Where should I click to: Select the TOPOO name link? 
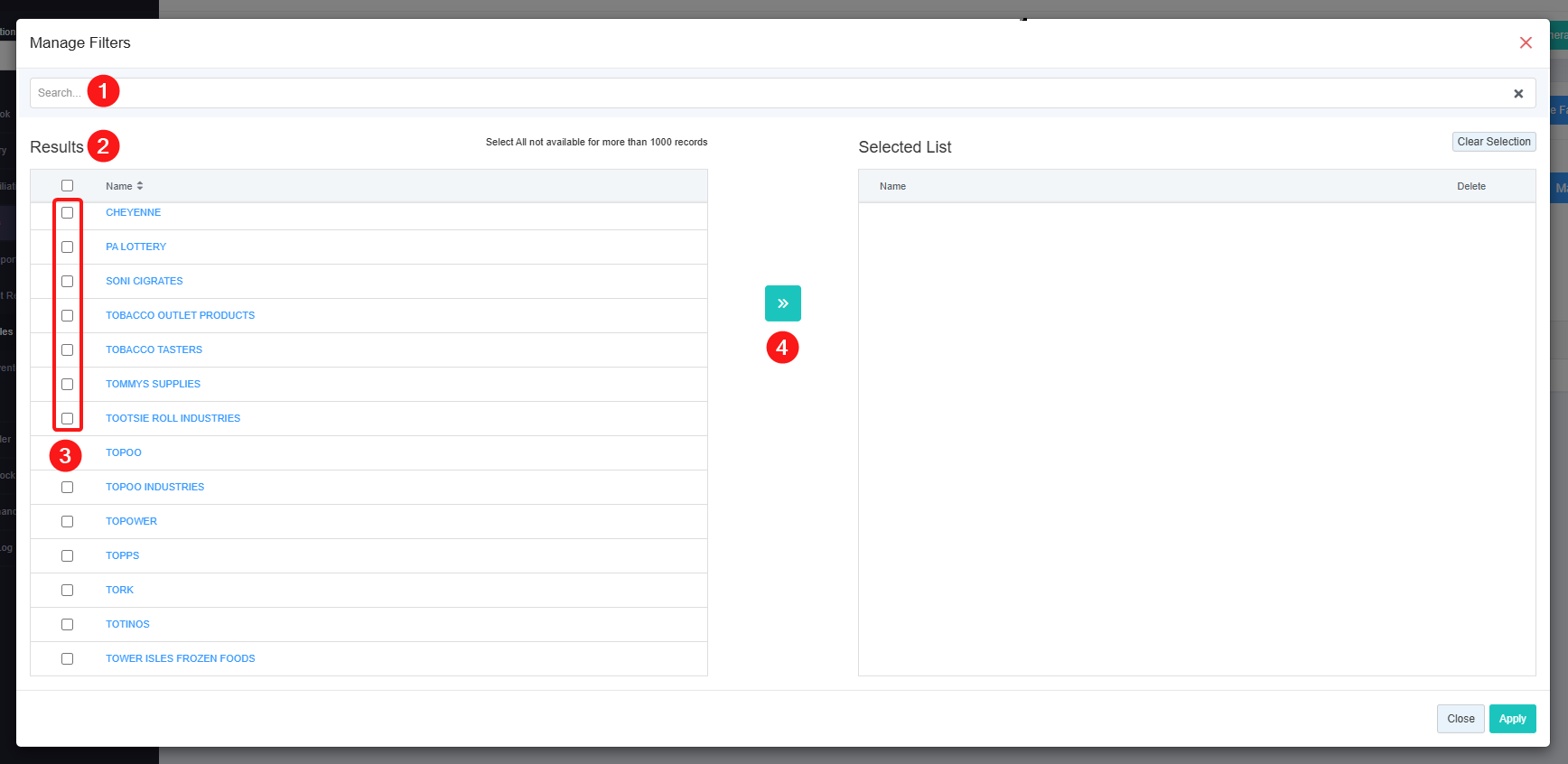(x=124, y=453)
